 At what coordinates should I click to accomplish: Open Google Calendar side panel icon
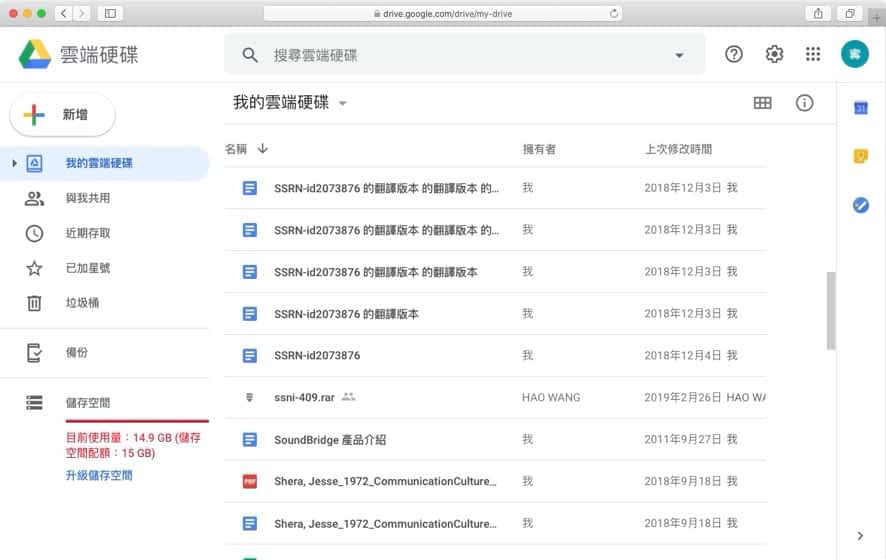pyautogui.click(x=860, y=108)
